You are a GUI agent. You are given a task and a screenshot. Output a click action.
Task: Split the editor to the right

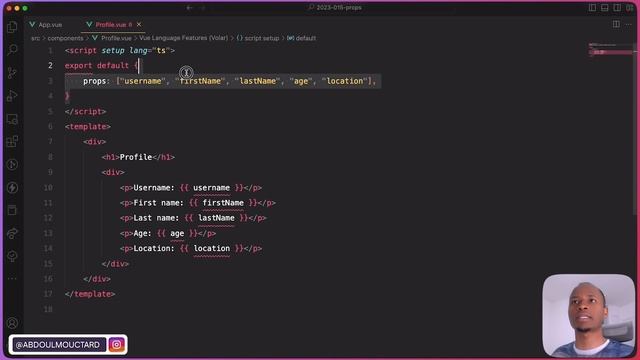[x=616, y=24]
